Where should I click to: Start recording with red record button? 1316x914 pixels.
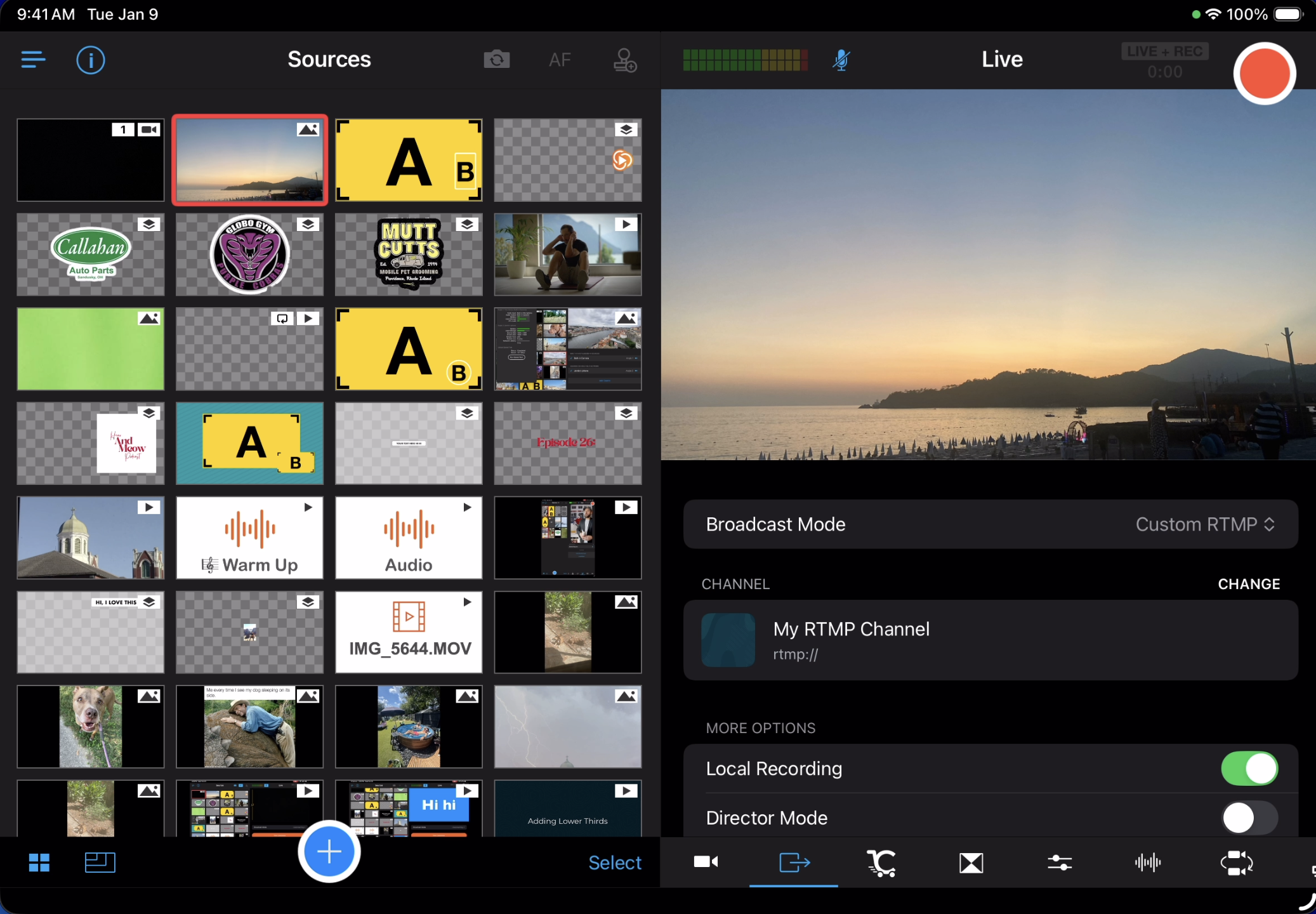(x=1264, y=74)
